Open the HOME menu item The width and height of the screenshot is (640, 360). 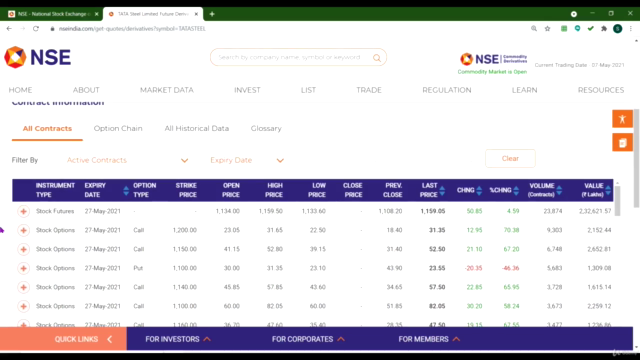tap(20, 90)
